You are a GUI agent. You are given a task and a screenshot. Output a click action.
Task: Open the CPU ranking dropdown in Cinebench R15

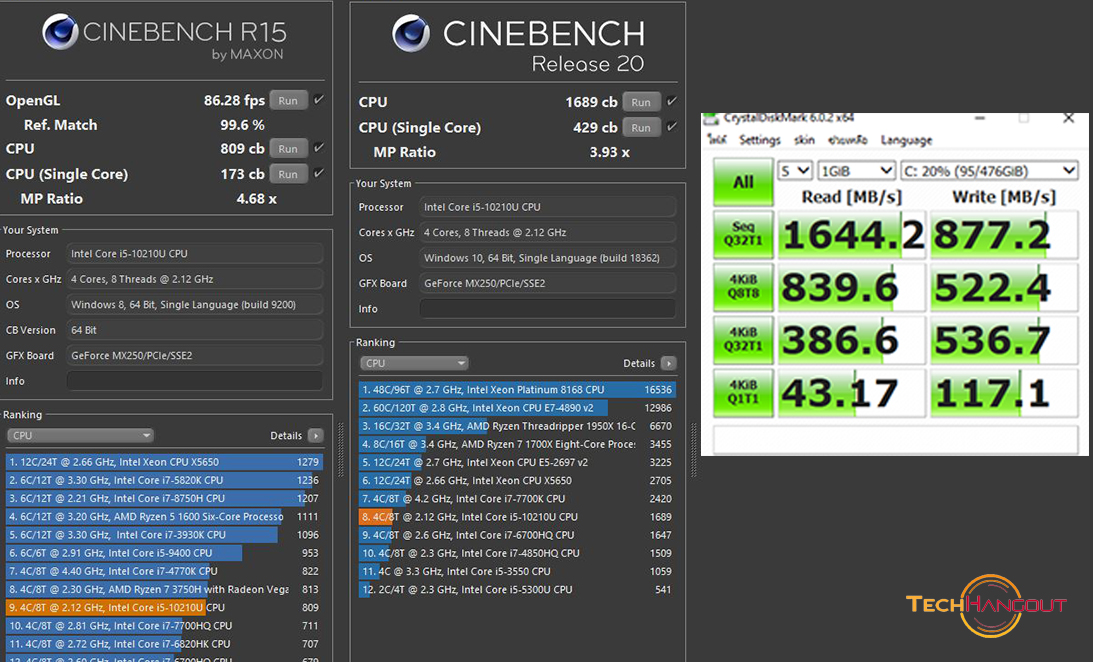pyautogui.click(x=80, y=436)
